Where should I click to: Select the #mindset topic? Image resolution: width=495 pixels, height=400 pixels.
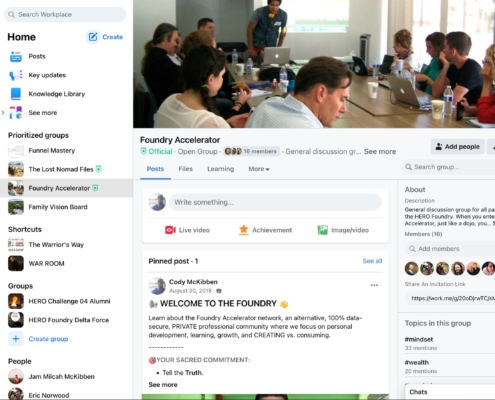point(419,339)
